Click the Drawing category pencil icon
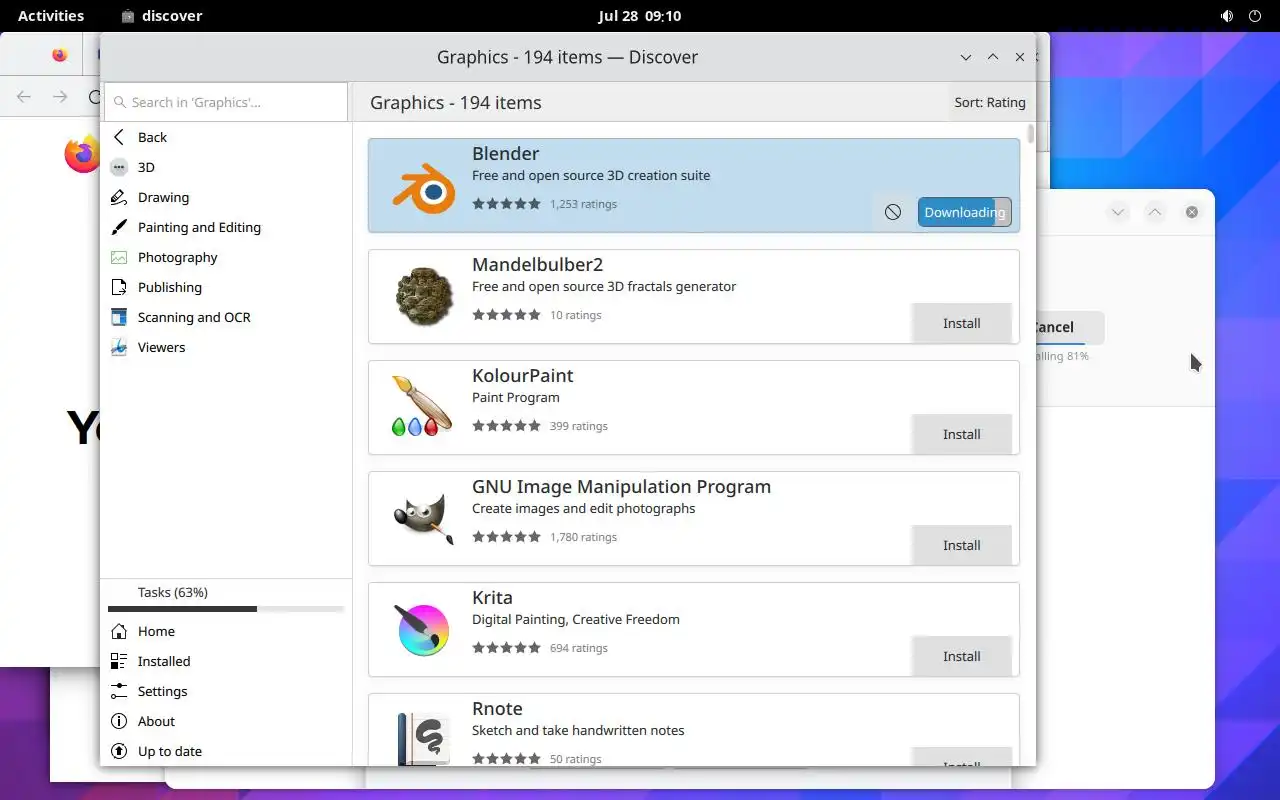Image resolution: width=1280 pixels, height=800 pixels. [119, 197]
